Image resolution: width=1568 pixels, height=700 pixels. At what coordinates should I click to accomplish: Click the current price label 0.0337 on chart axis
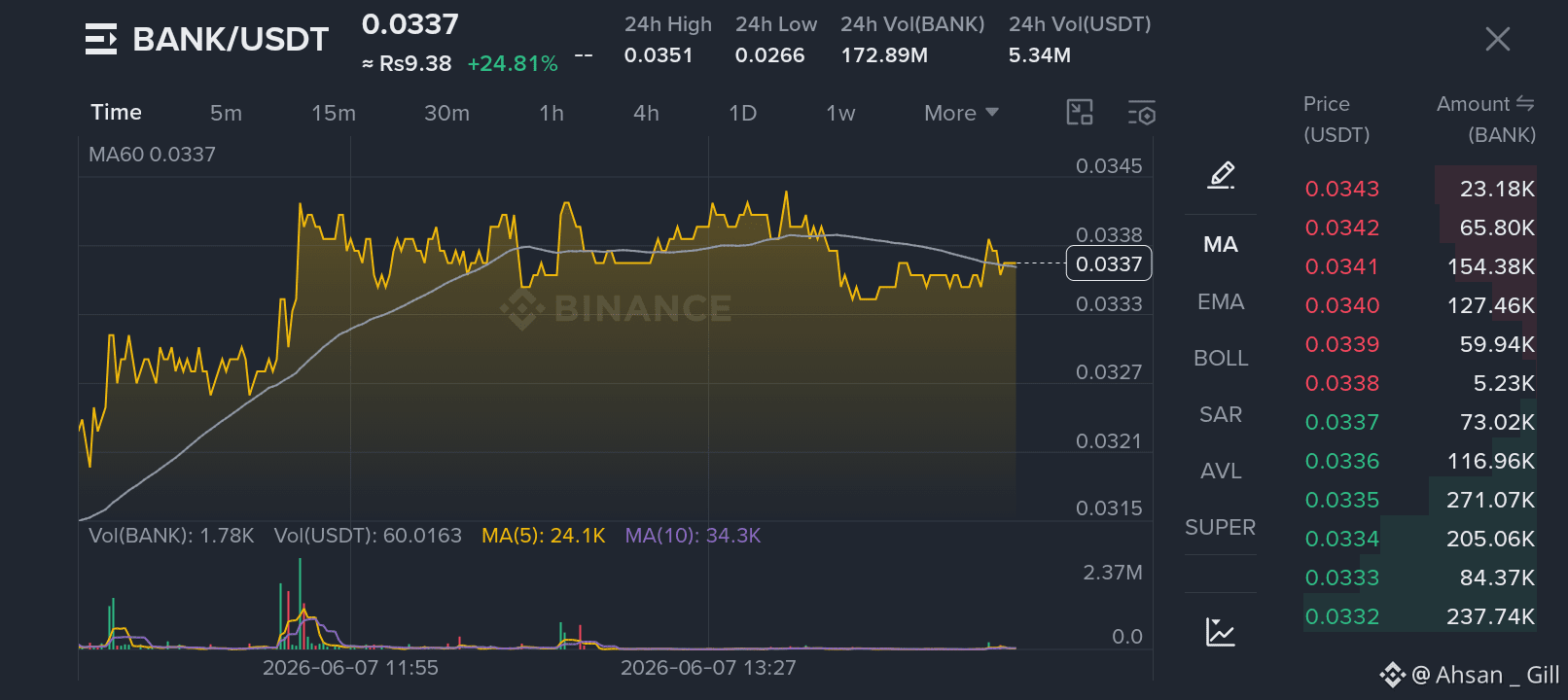click(1109, 263)
